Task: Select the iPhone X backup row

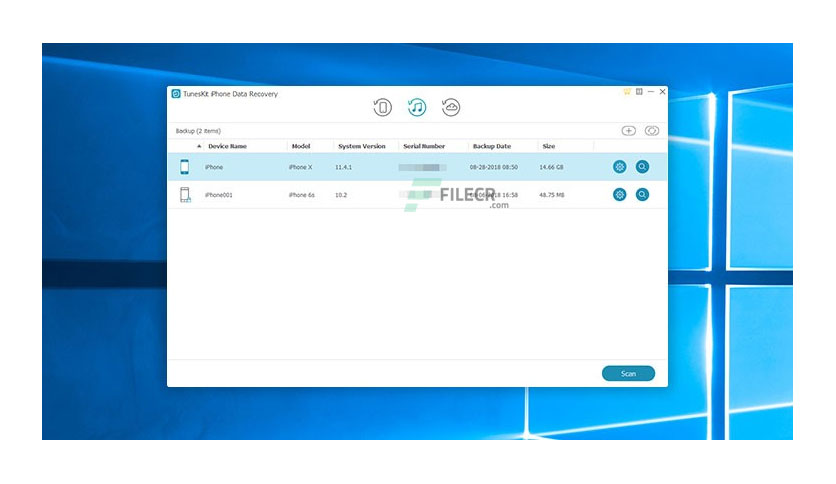Action: pos(417,167)
